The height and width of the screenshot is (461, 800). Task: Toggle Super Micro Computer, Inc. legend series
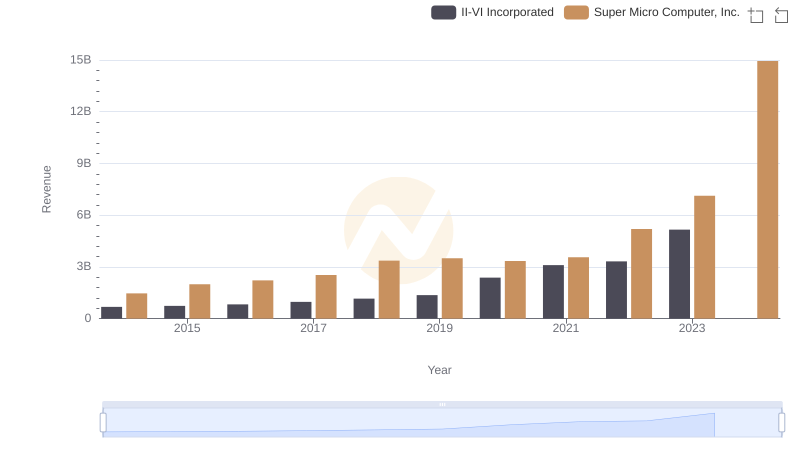tap(652, 12)
